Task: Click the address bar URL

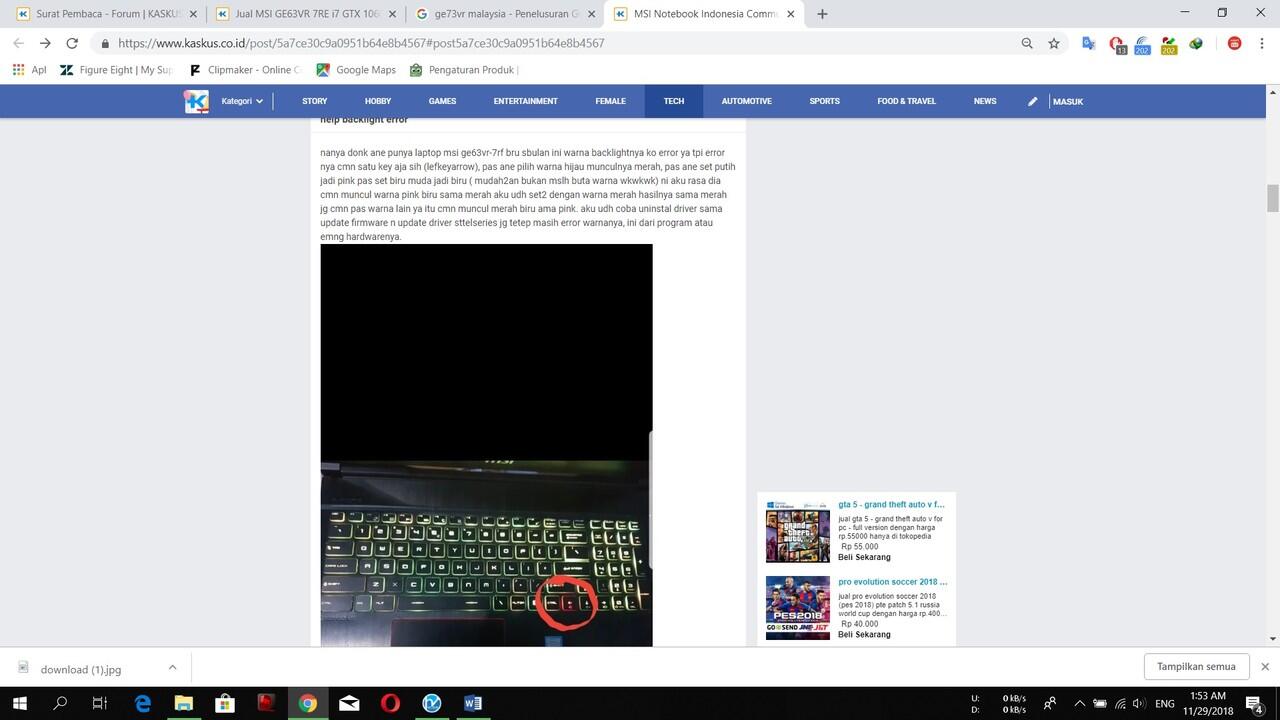Action: click(361, 43)
